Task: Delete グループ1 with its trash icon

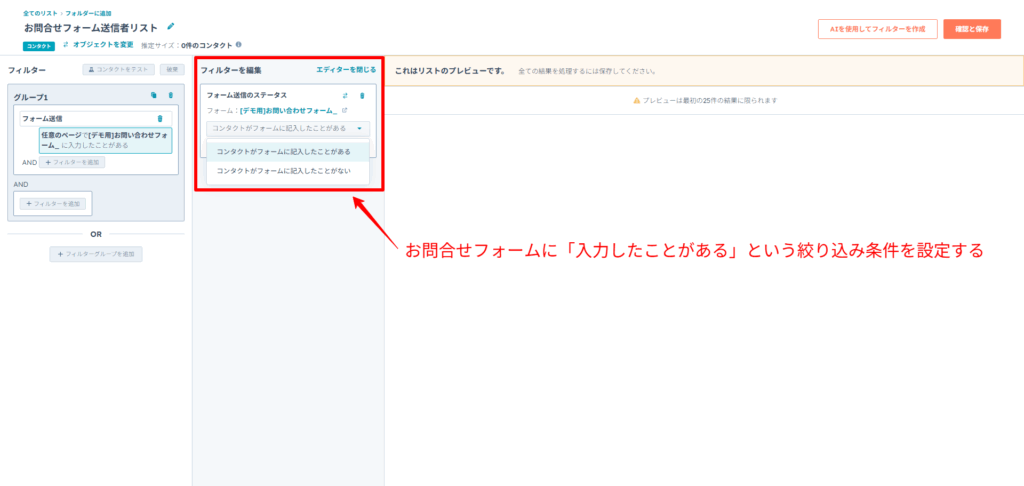Action: coord(170,95)
